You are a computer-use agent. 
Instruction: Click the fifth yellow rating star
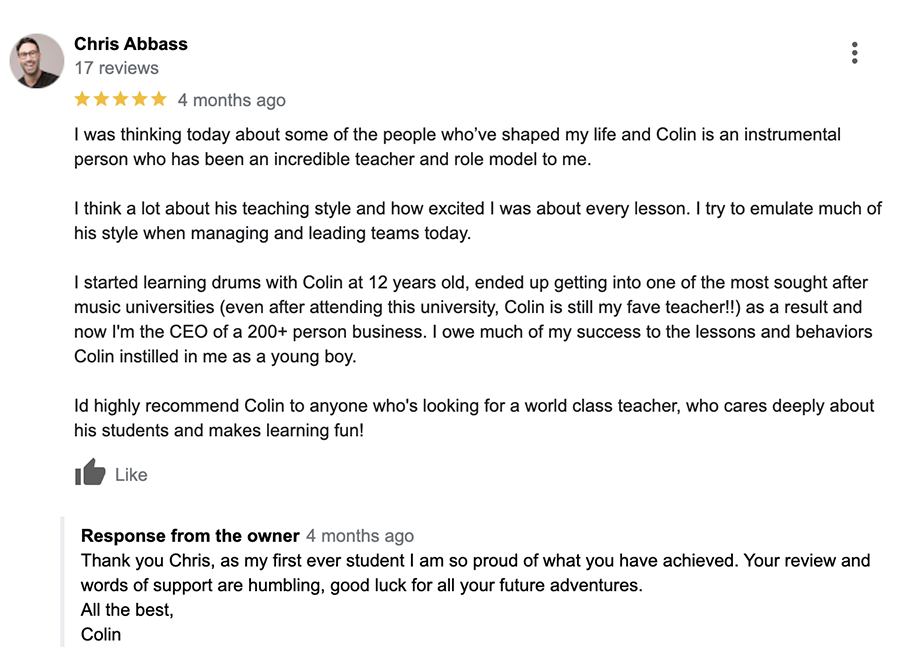158,99
